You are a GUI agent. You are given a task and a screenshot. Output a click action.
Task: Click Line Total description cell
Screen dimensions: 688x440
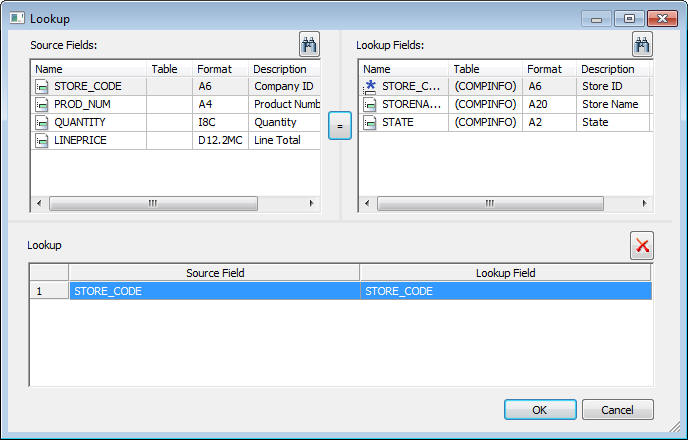click(x=284, y=140)
